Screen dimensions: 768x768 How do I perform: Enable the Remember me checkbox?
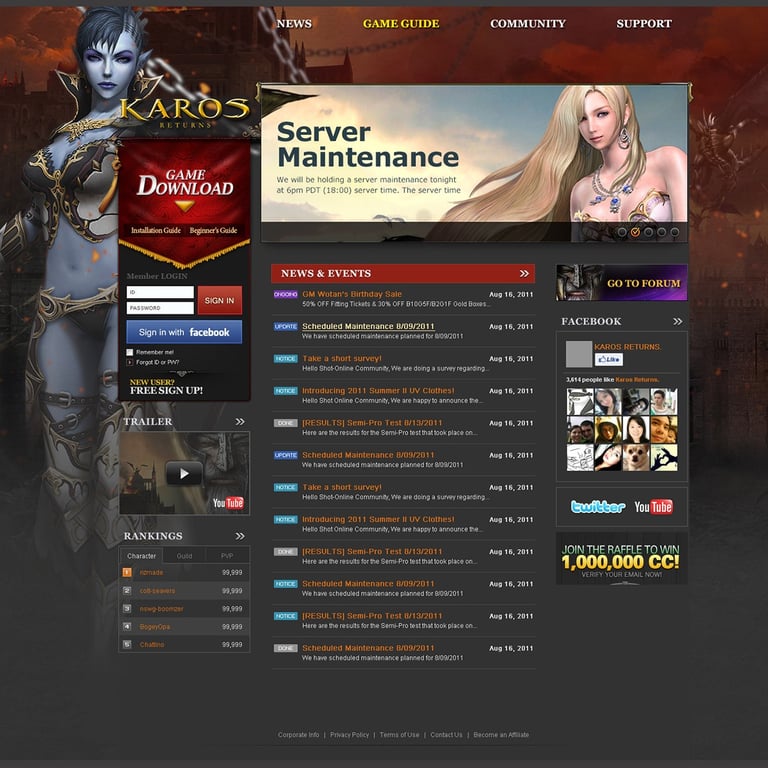pos(130,352)
